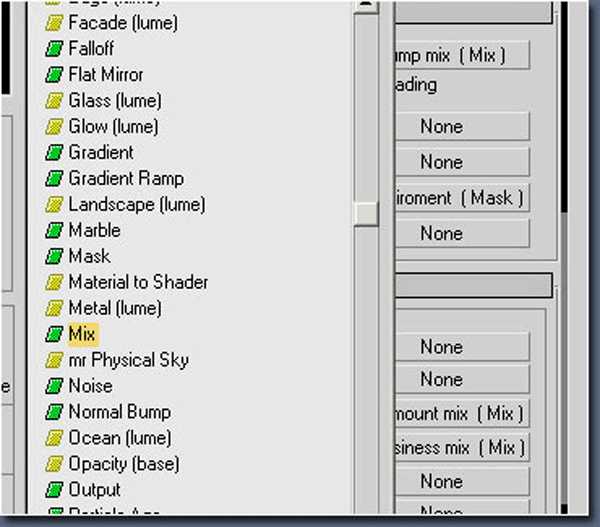Click the green Marble map icon

pos(54,231)
